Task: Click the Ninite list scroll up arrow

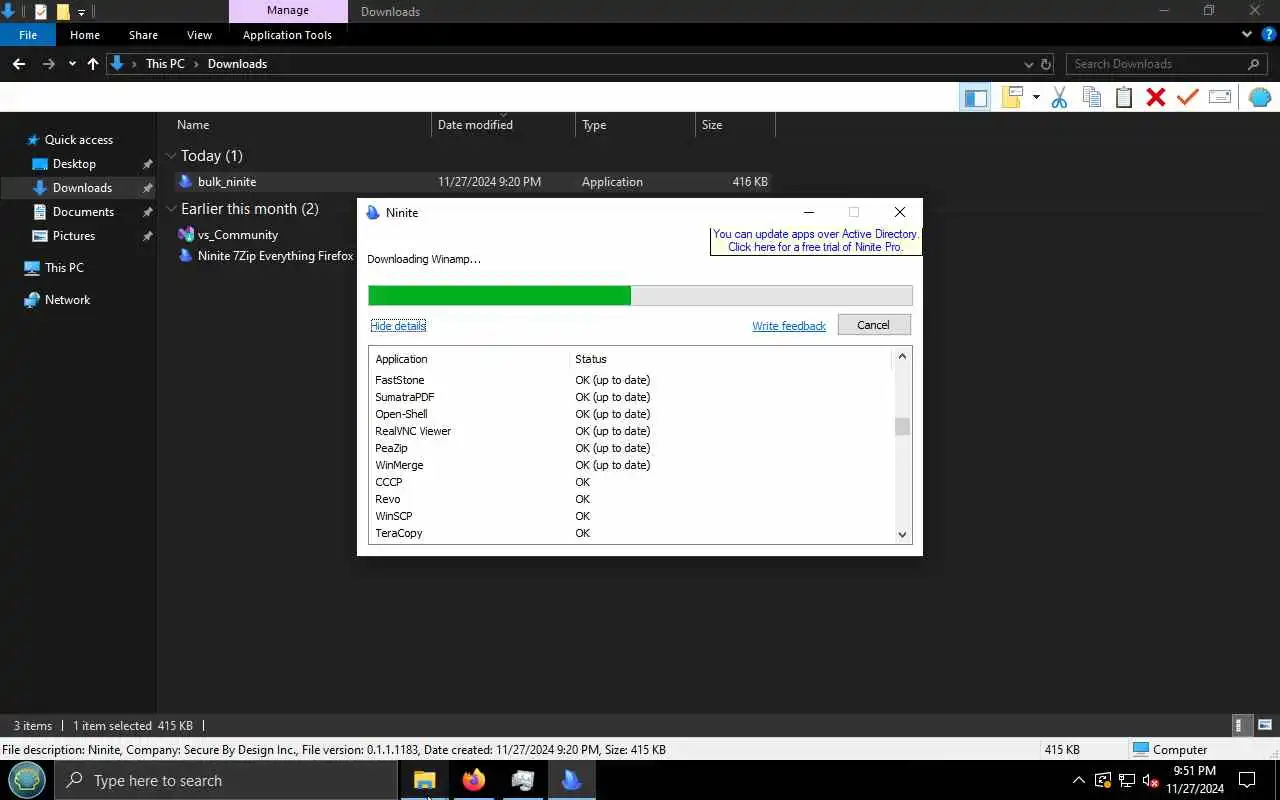Action: click(902, 356)
